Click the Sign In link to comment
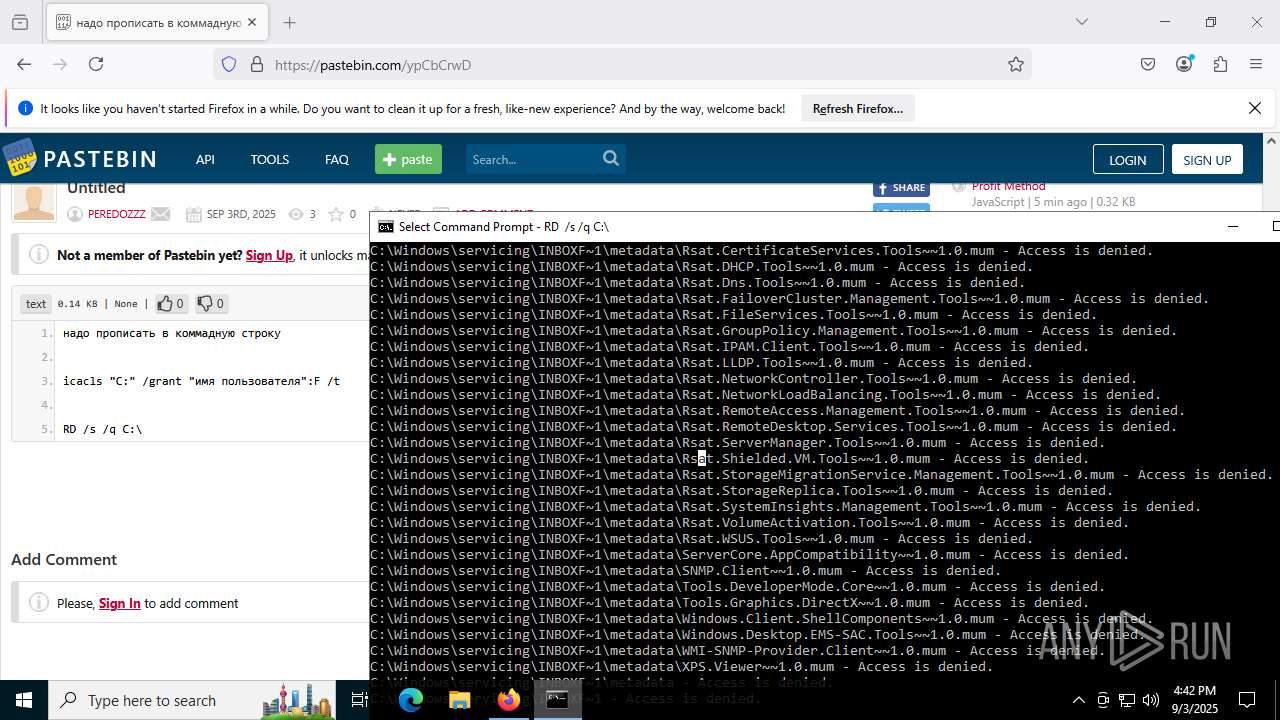 coord(119,603)
